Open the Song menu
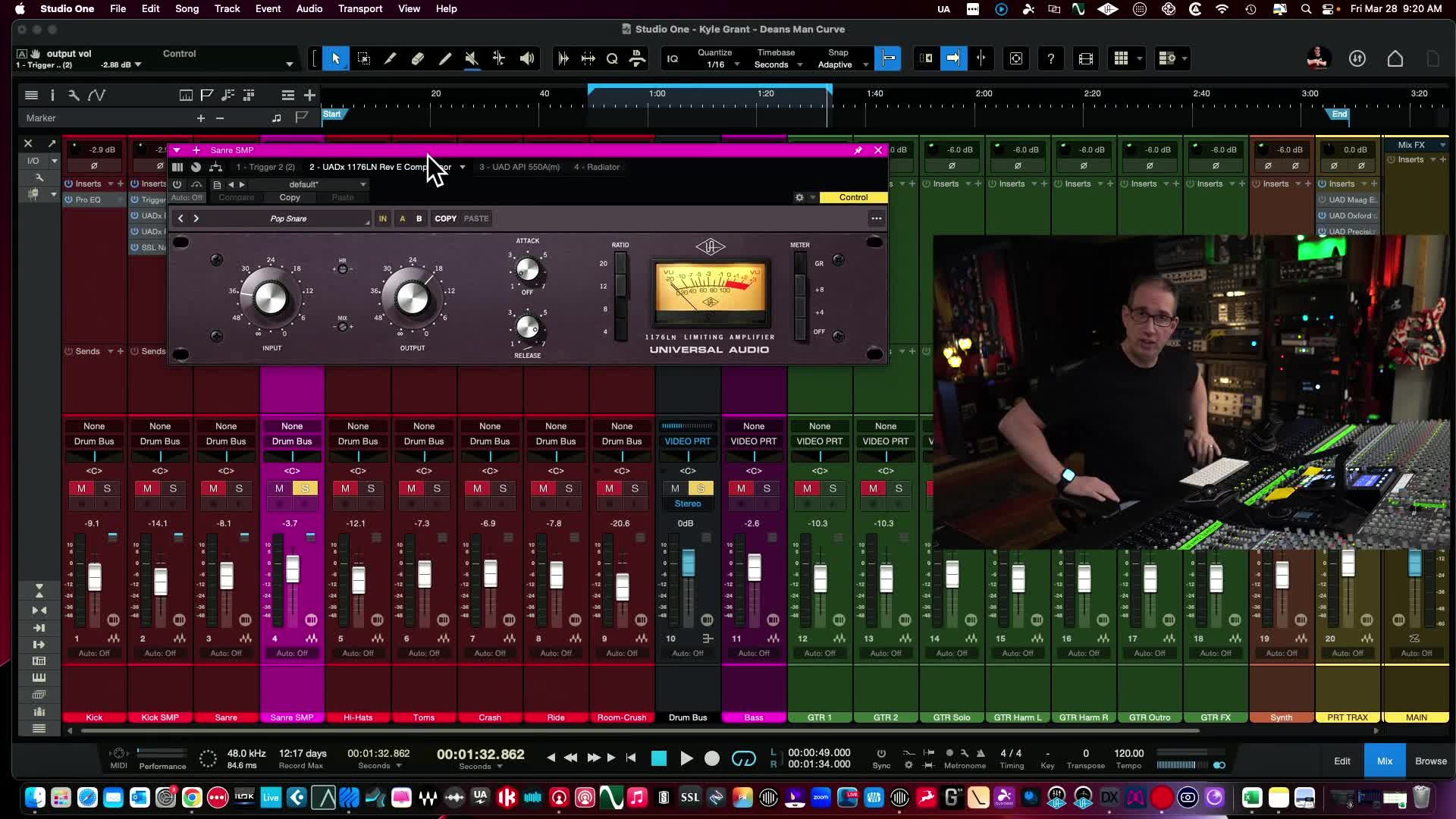 click(187, 8)
